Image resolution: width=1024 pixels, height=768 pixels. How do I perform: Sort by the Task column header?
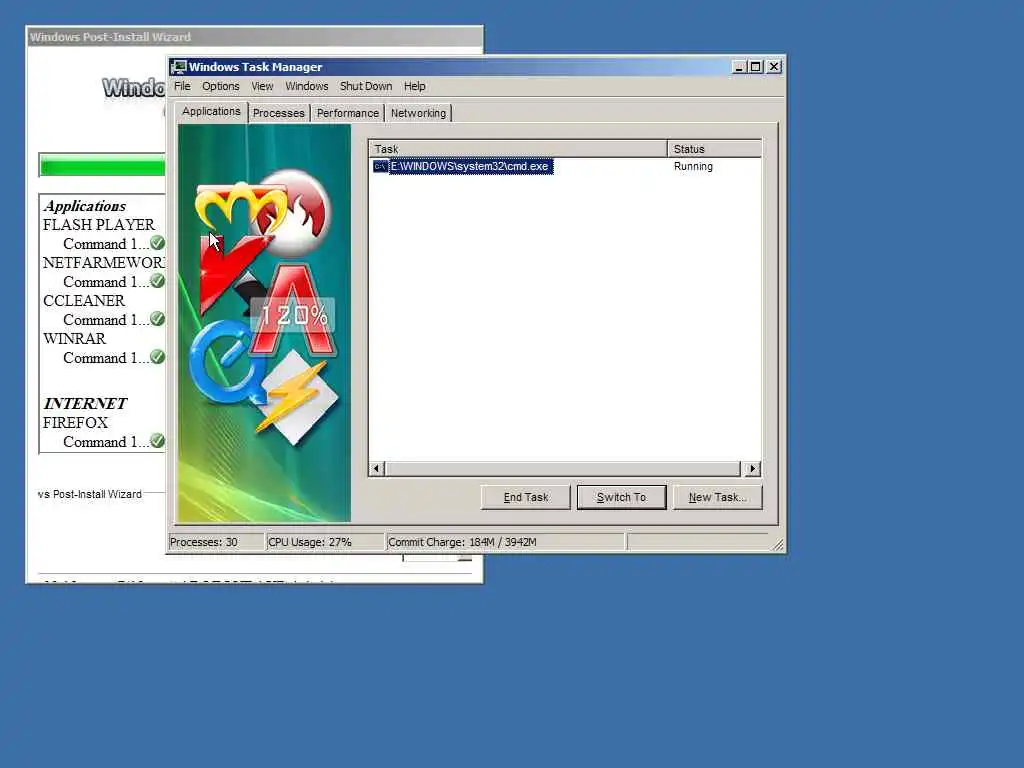(518, 149)
